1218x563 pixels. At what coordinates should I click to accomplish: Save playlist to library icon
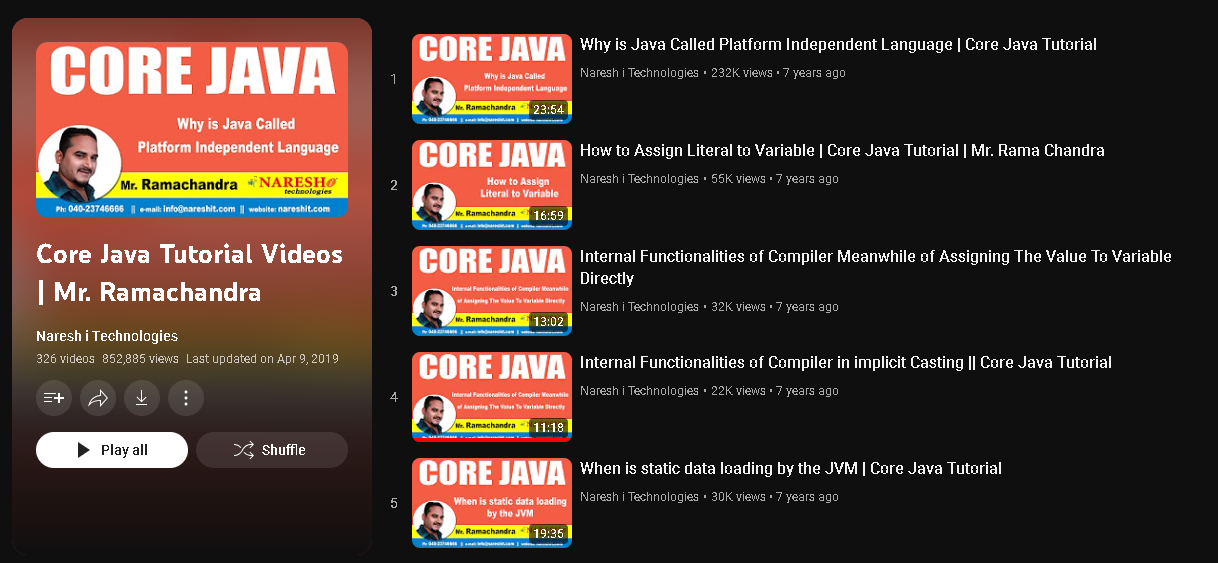click(54, 398)
